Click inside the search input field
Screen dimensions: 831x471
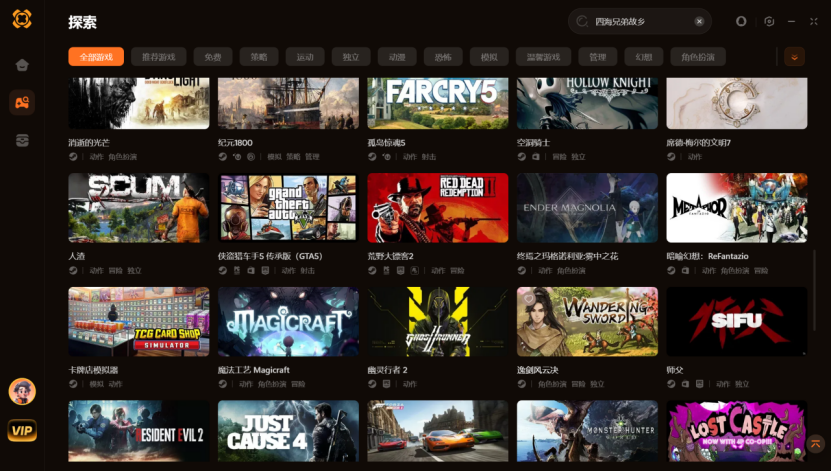(x=641, y=21)
